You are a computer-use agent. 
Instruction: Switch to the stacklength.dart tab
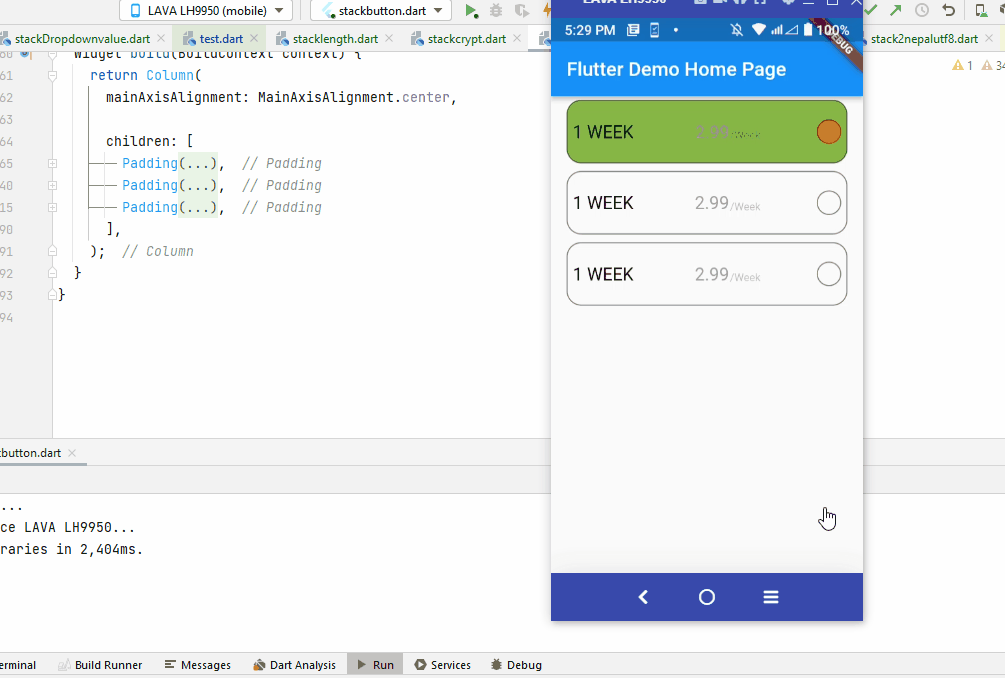pyautogui.click(x=335, y=39)
